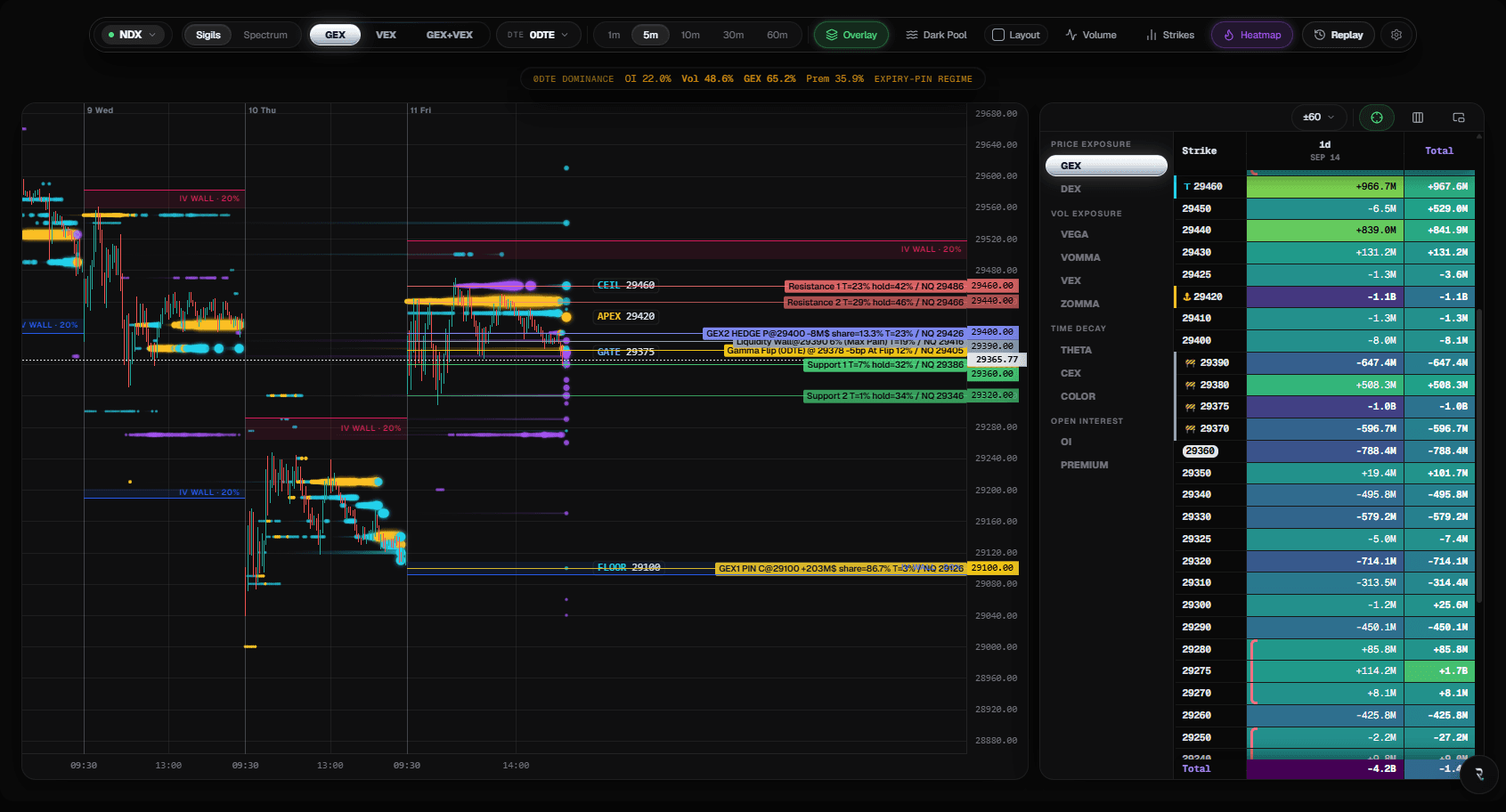1506x812 pixels.
Task: Select the Sigils mode
Action: coord(208,35)
